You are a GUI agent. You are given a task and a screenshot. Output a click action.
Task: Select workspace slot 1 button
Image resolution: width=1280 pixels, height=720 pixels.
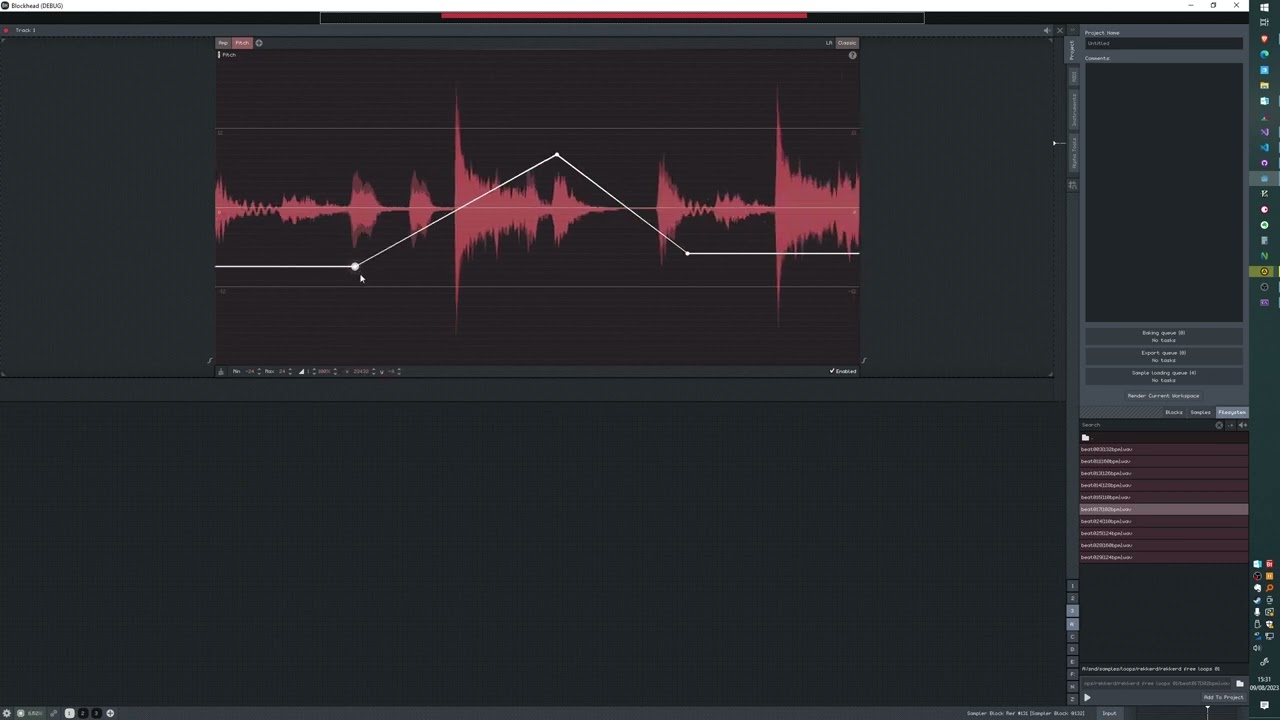pos(1073,586)
